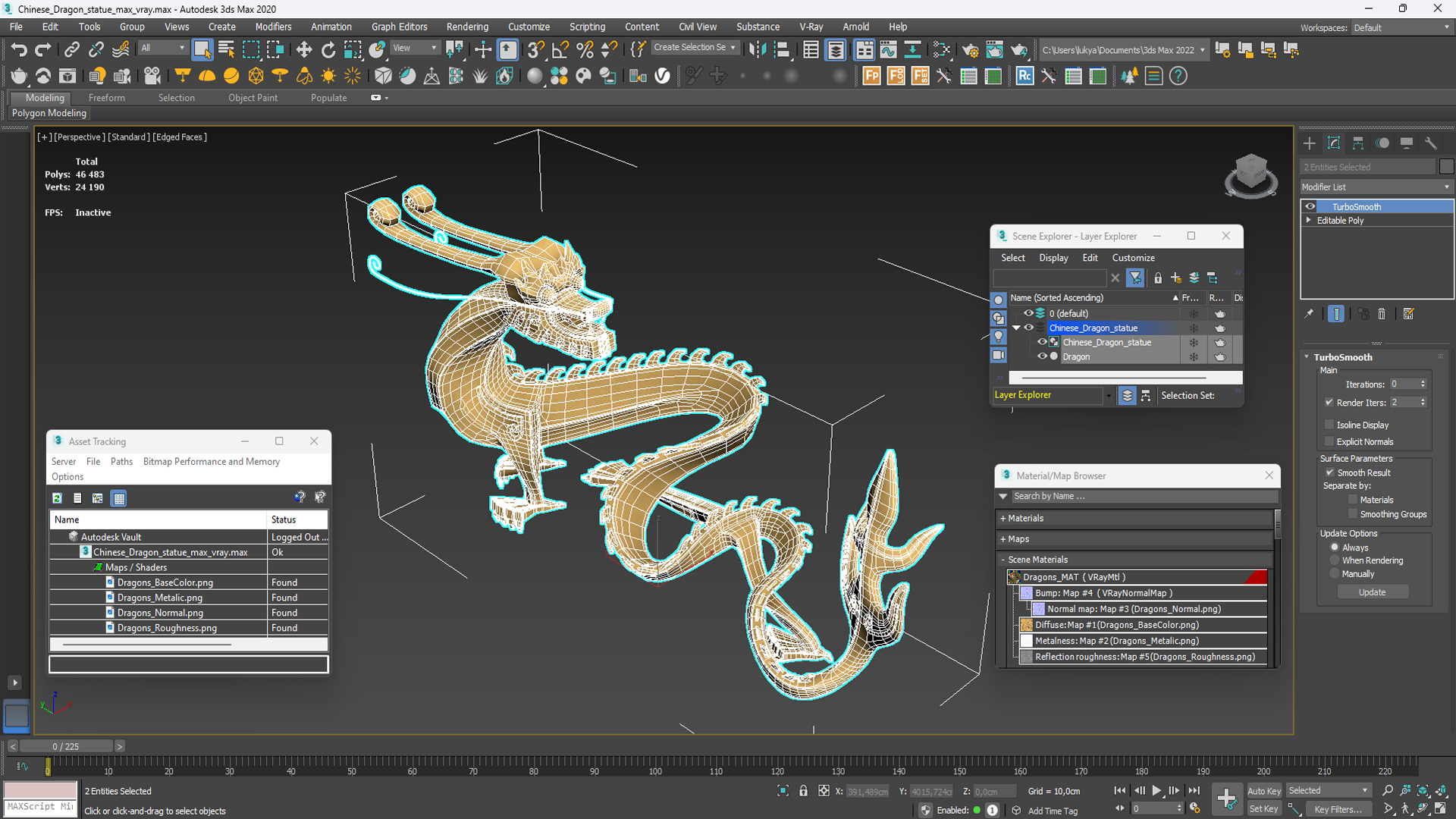The height and width of the screenshot is (819, 1456).
Task: Toggle the 3D Snaps icon
Action: [535, 50]
